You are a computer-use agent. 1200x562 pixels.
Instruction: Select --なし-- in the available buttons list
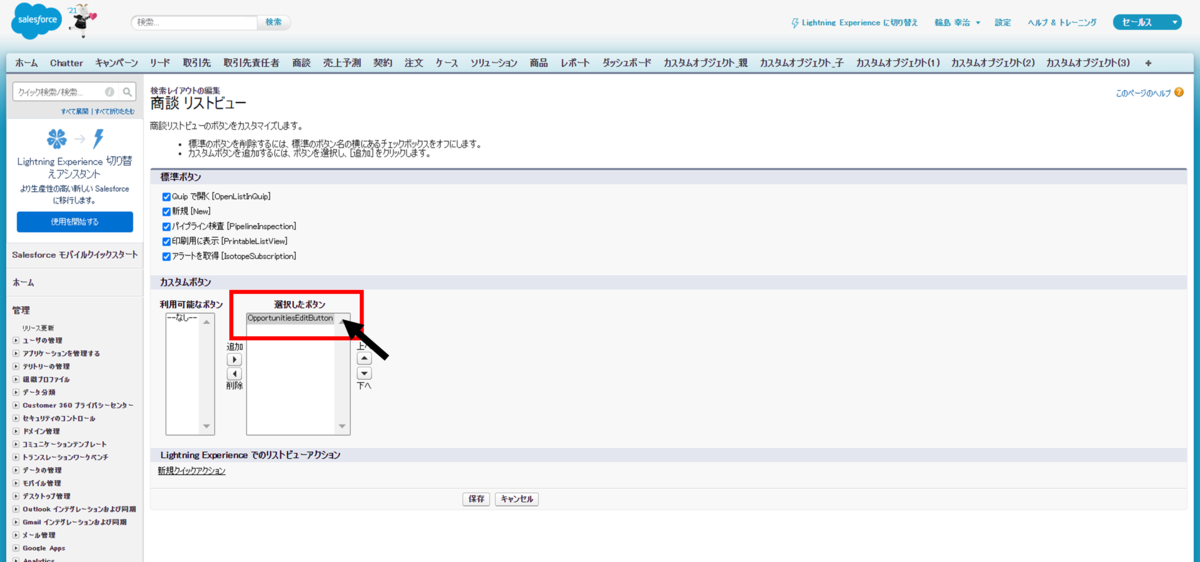click(183, 318)
